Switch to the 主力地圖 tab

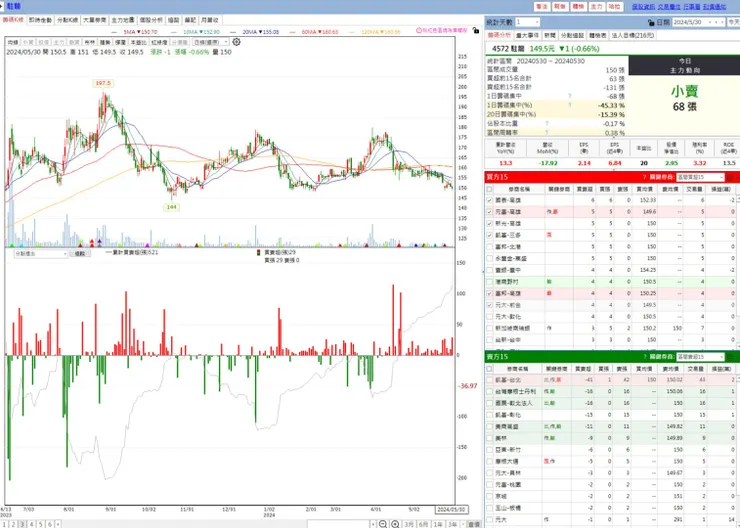coord(123,20)
